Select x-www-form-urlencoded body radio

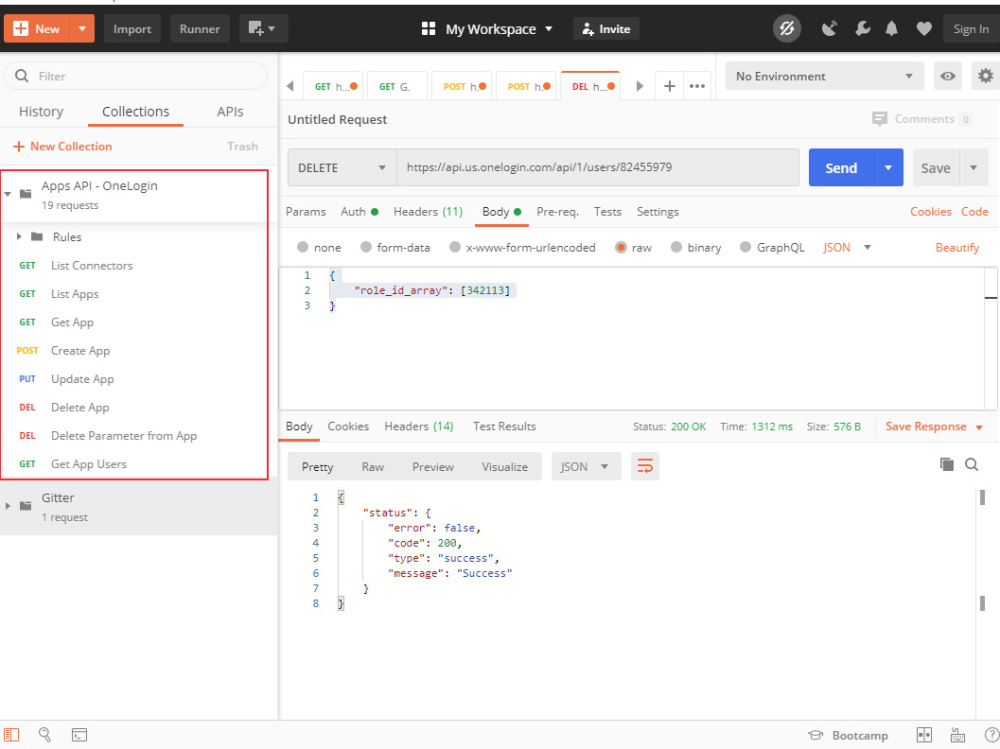[455, 247]
